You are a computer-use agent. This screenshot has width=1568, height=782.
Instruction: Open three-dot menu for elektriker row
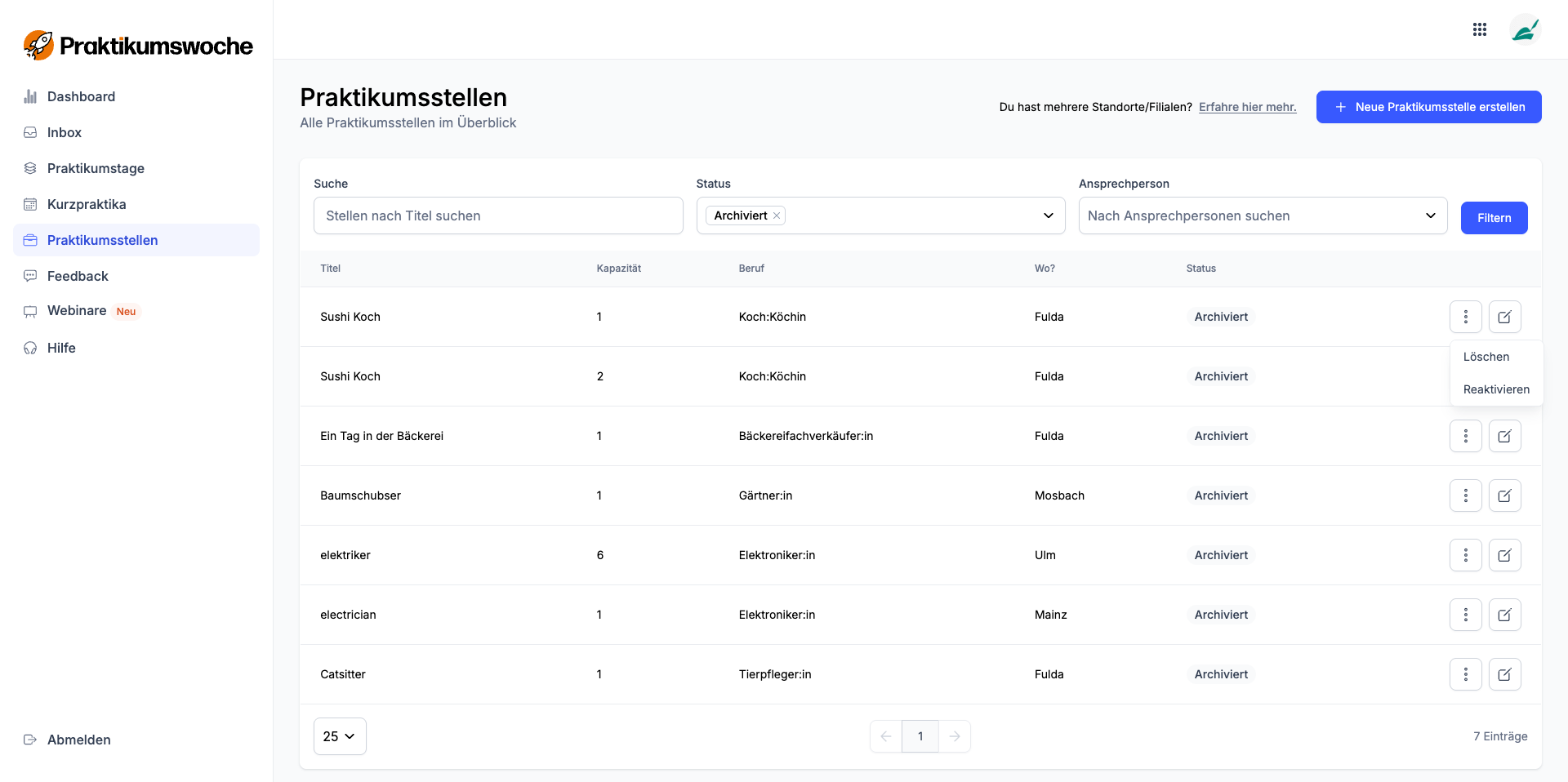(x=1465, y=555)
